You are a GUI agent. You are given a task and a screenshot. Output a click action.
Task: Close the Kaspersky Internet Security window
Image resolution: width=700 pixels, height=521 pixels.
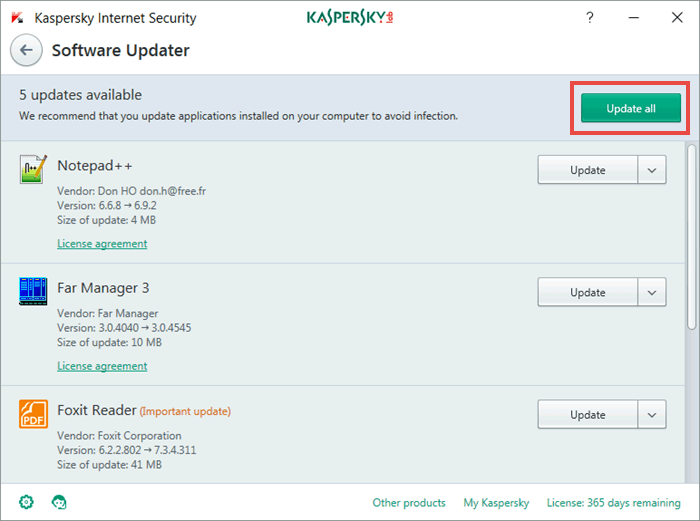coord(677,17)
